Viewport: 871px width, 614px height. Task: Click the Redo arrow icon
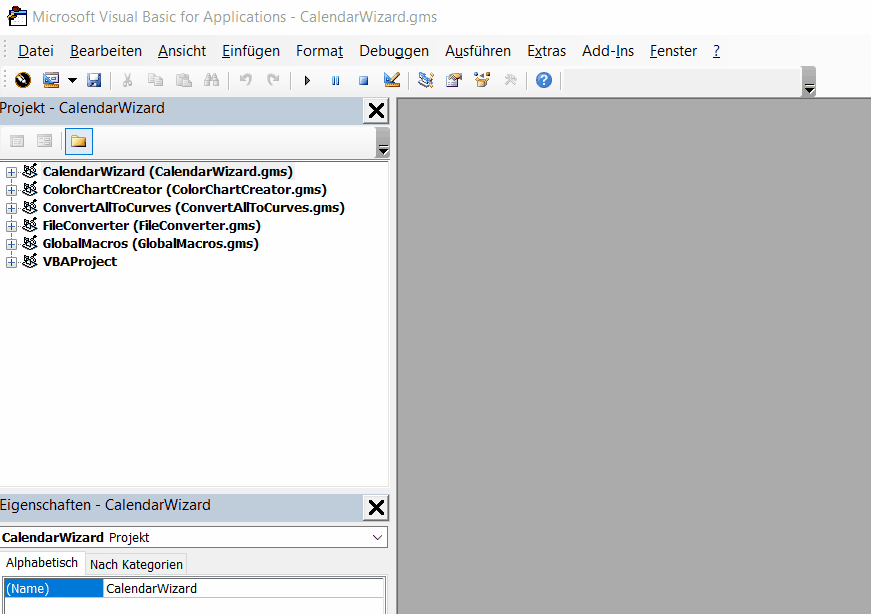pyautogui.click(x=273, y=80)
